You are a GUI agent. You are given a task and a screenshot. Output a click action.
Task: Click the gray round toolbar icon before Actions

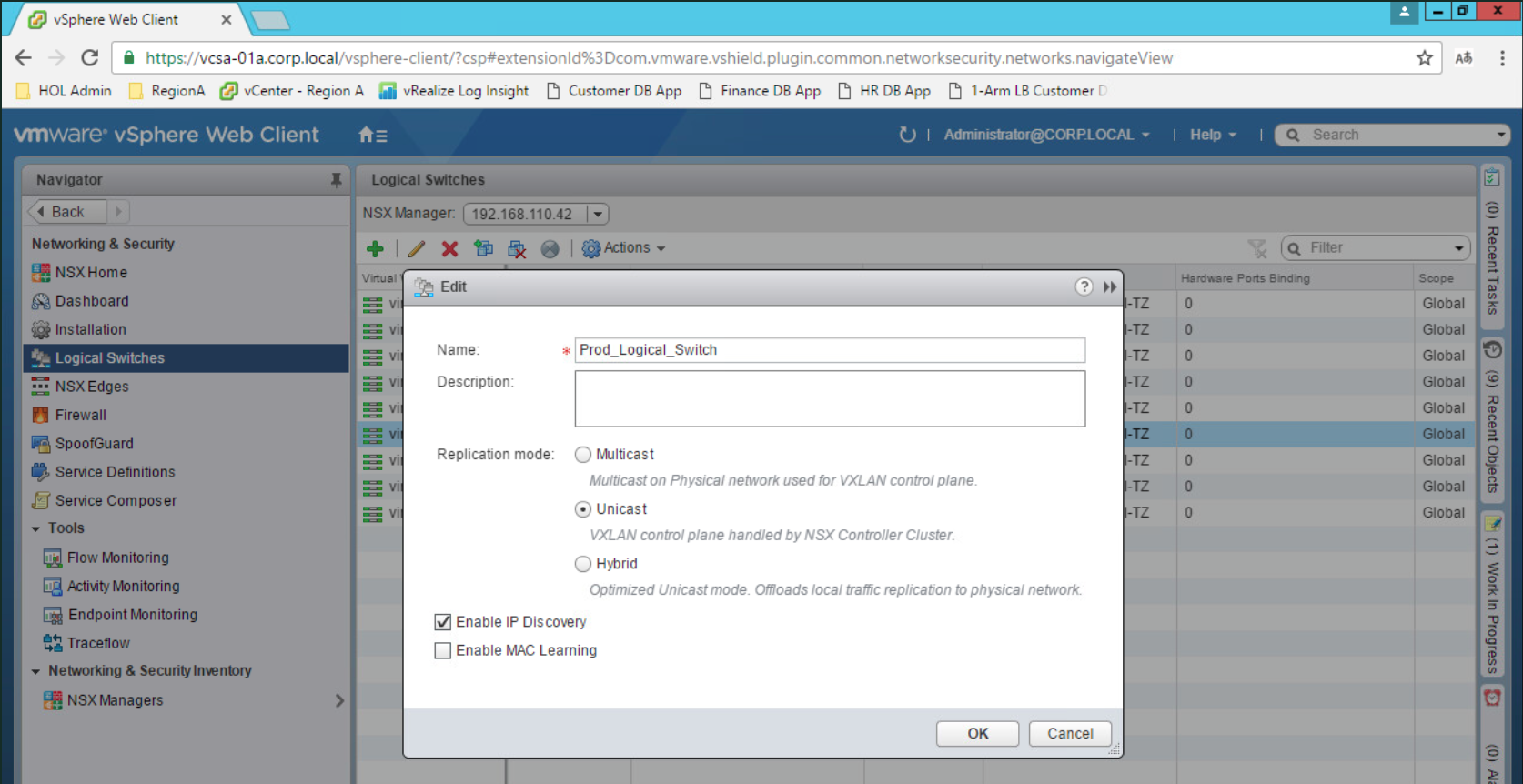point(550,248)
